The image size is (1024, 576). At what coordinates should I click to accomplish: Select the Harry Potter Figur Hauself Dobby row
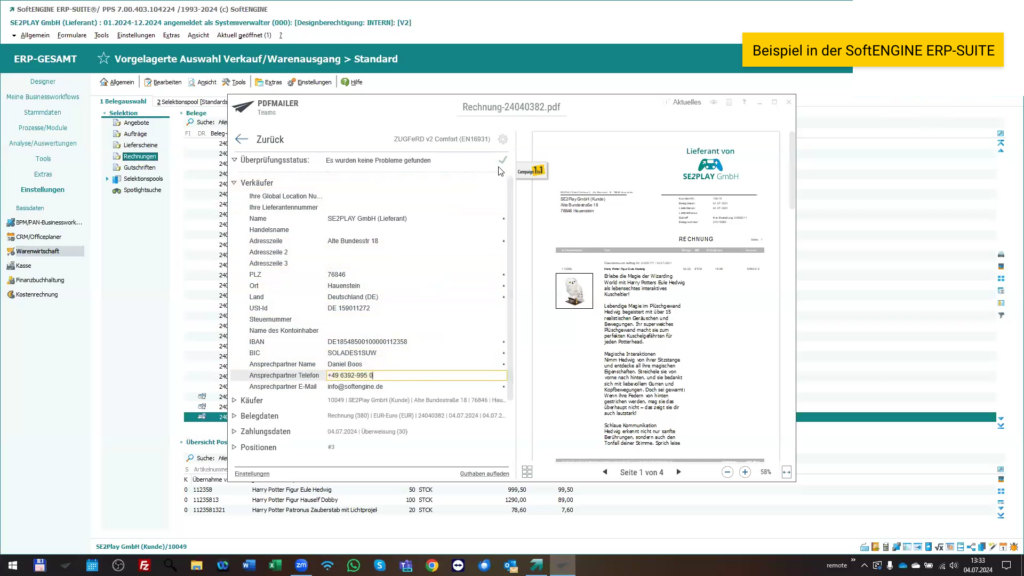point(379,500)
